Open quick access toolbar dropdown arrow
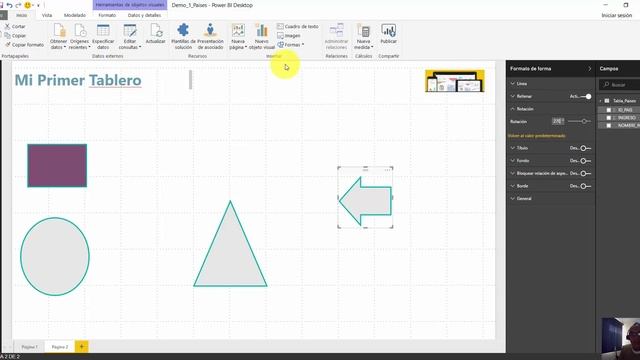 click(38, 6)
